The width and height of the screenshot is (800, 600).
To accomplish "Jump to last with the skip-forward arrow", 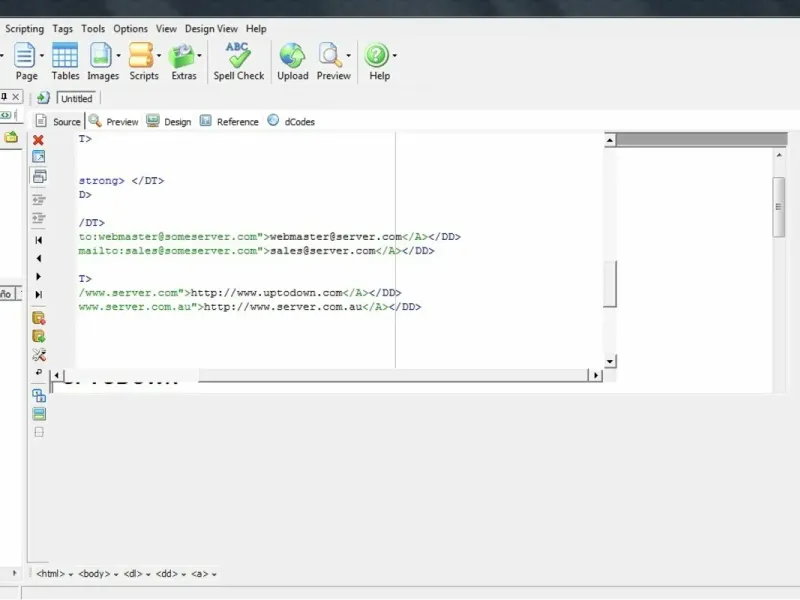I will tap(39, 294).
